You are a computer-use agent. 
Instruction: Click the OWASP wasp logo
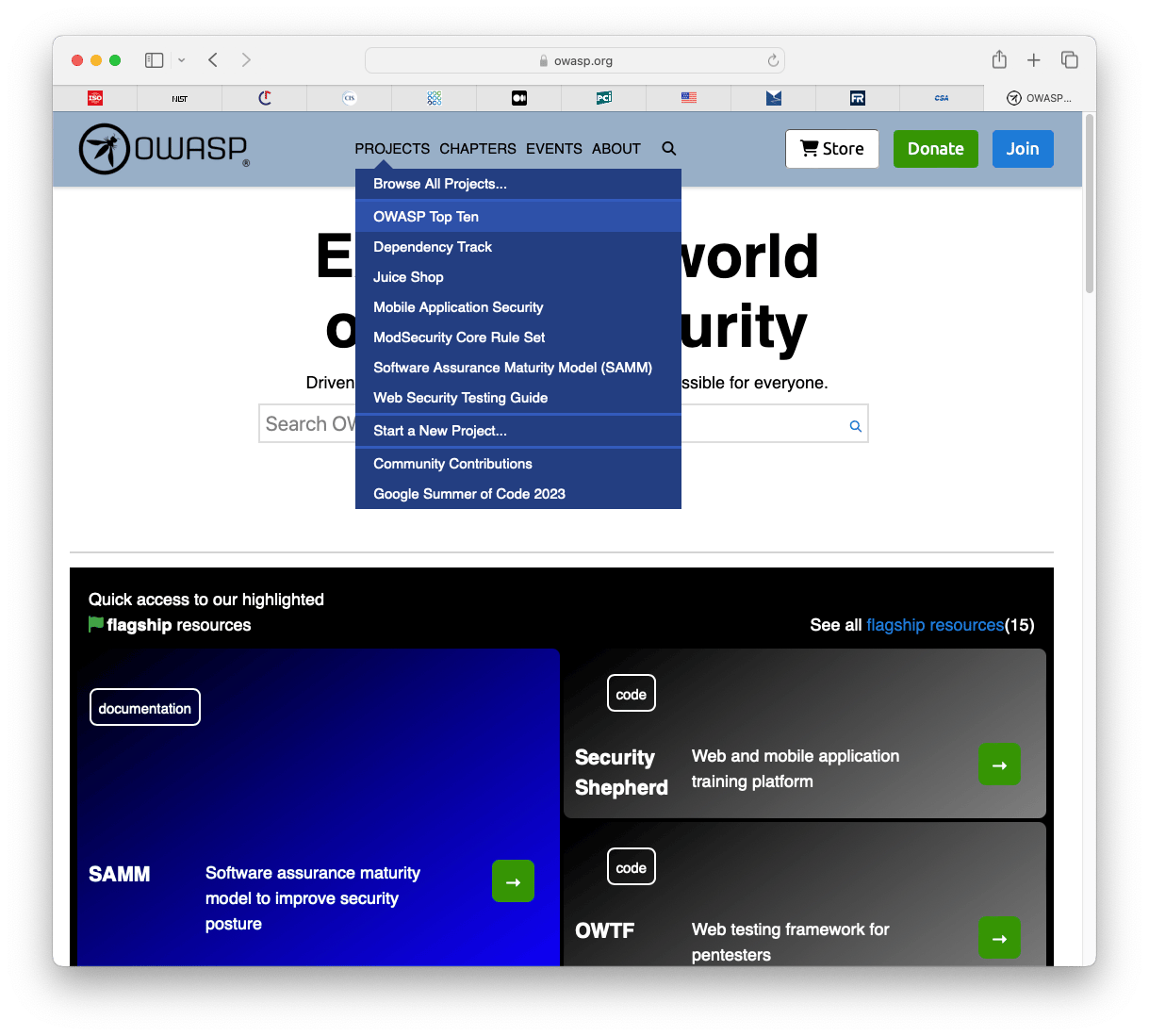164,149
